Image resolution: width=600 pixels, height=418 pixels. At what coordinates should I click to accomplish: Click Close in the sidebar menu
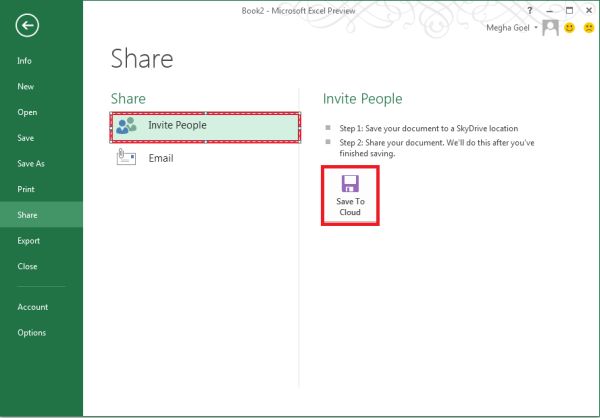tap(27, 266)
